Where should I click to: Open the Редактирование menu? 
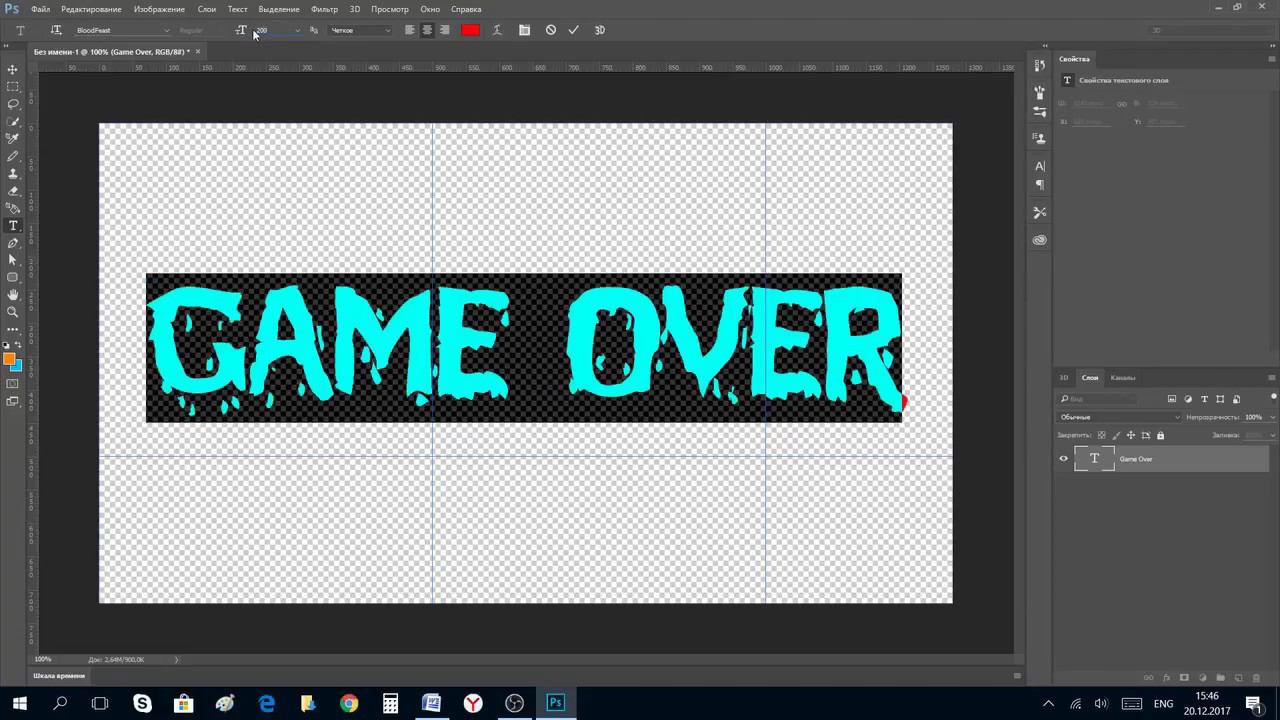[x=91, y=9]
